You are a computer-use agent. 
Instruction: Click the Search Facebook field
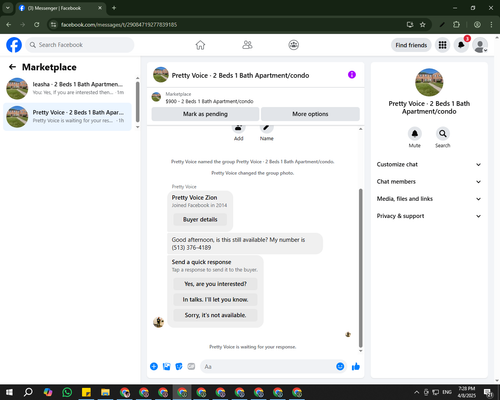[x=80, y=45]
